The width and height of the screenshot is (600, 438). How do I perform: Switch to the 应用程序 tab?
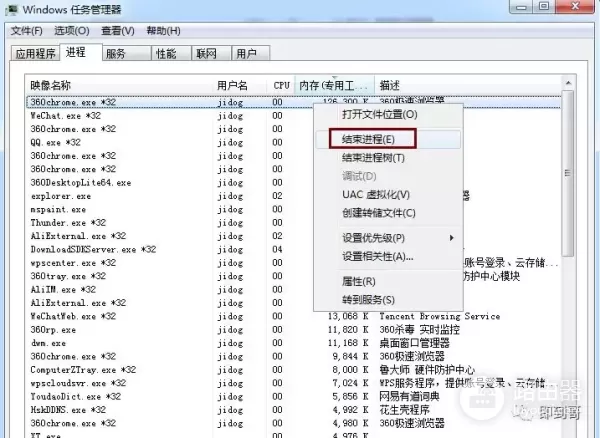(x=36, y=54)
